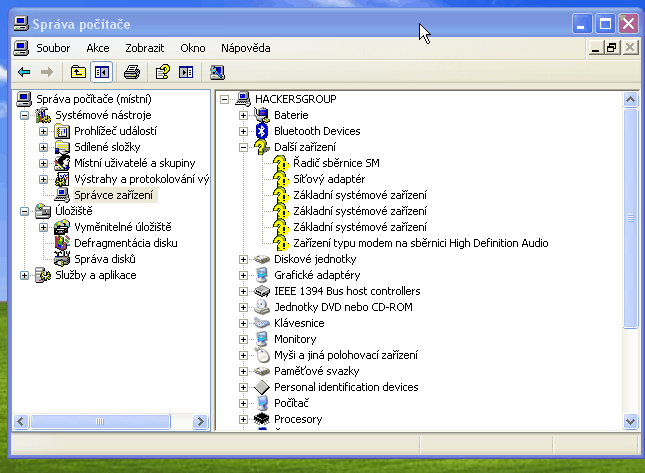This screenshot has height=473, width=645.
Task: Collapse the Systémové nástroje tree node
Action: (25, 115)
